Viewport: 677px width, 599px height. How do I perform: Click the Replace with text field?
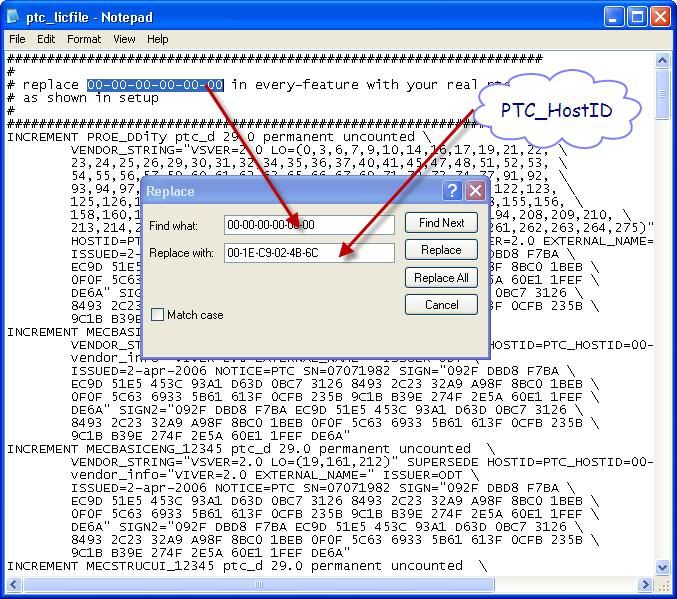(308, 253)
